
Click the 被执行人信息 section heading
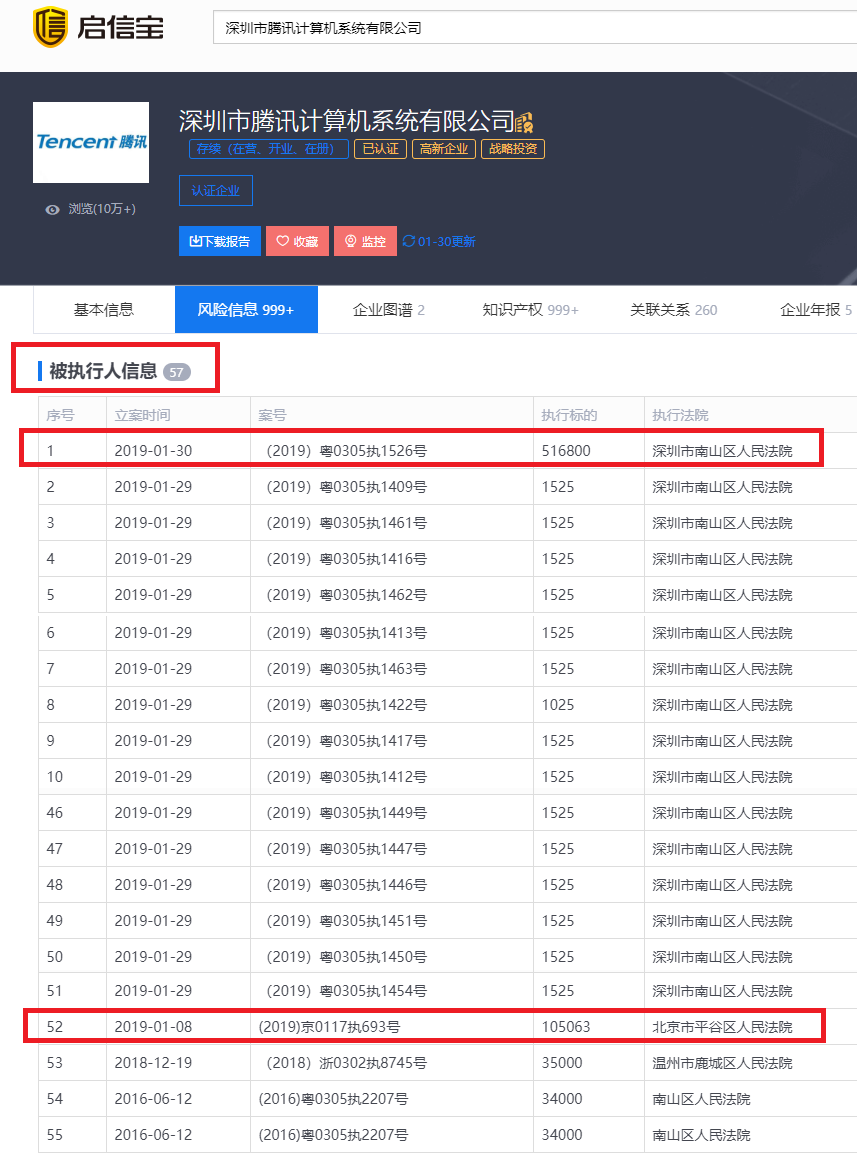[103, 371]
